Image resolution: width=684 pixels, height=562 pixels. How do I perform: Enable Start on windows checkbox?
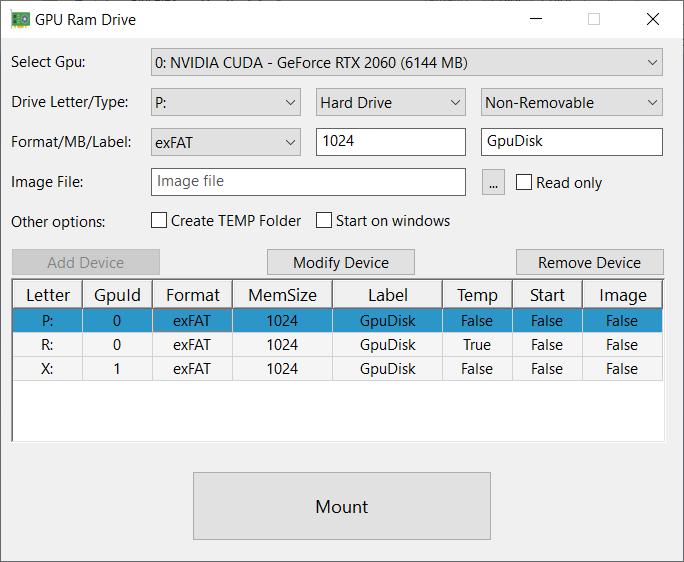click(324, 220)
